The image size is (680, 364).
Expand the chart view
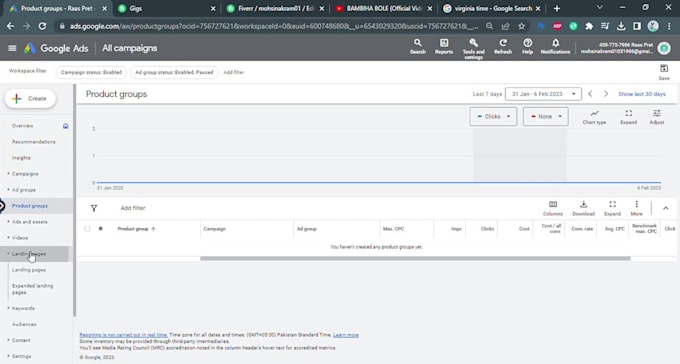[628, 117]
